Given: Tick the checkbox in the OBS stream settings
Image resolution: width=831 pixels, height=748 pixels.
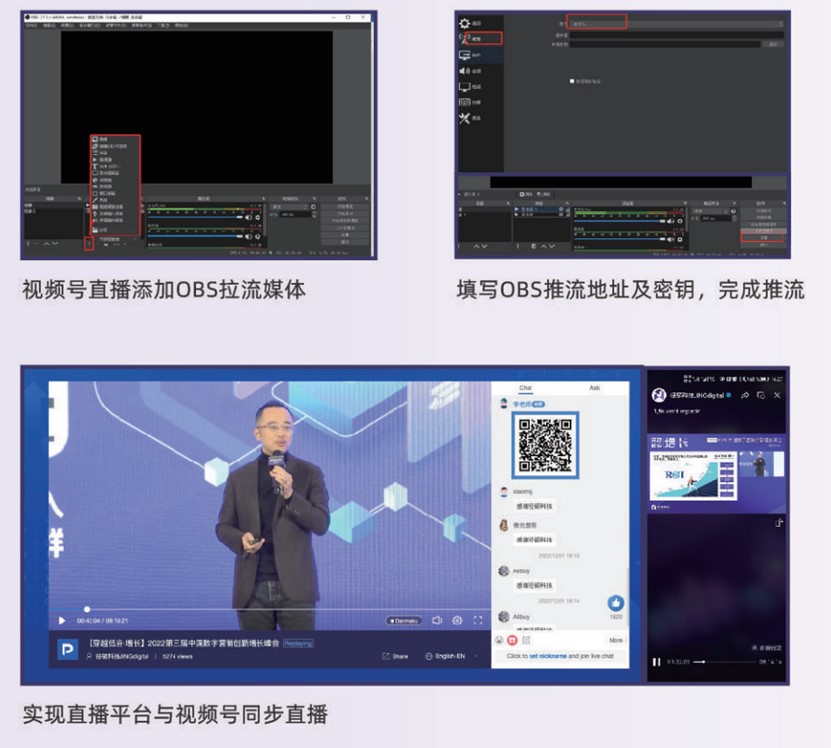Looking at the screenshot, I should tap(571, 81).
